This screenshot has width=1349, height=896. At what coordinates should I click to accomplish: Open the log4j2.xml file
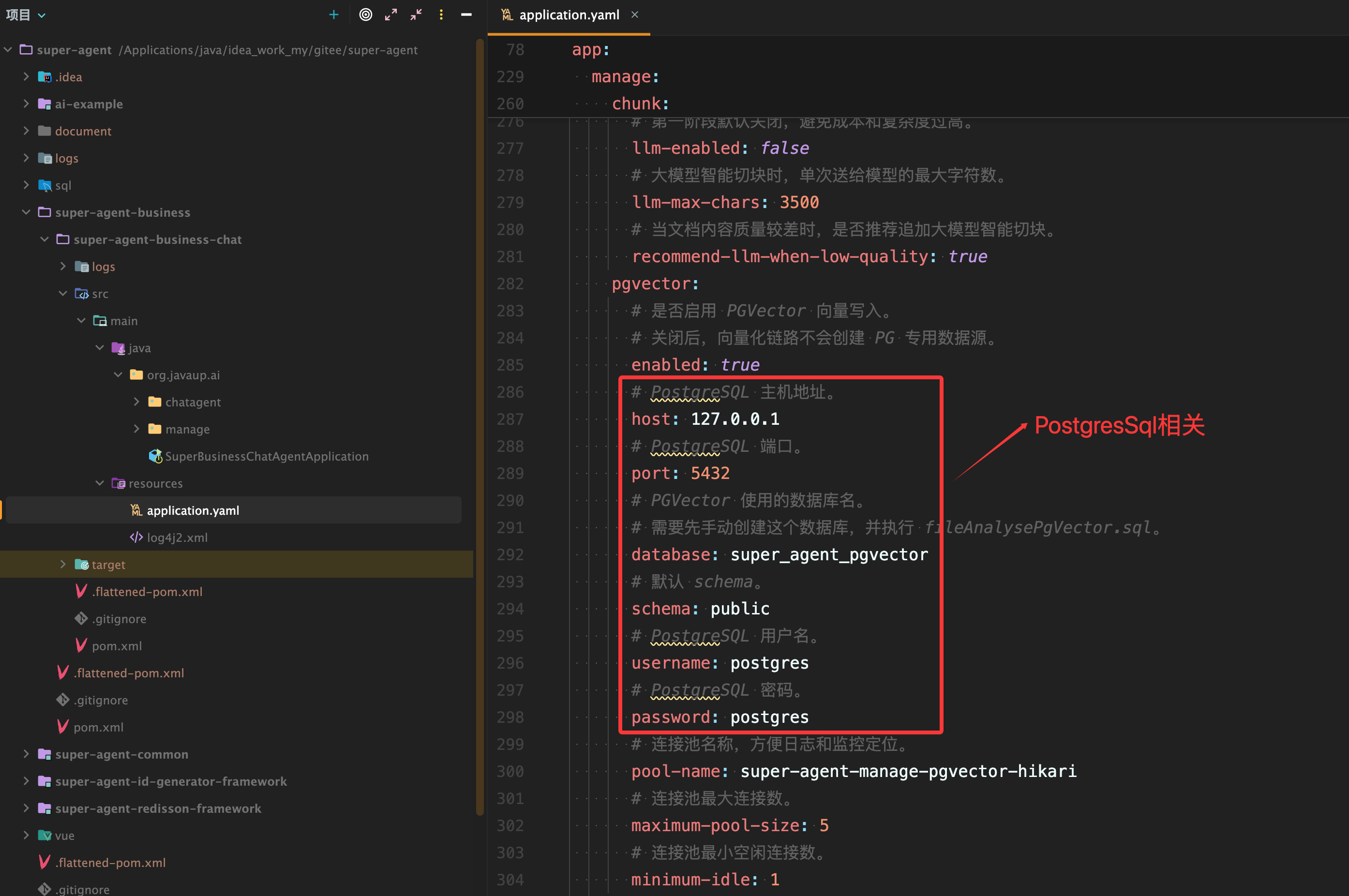coord(177,537)
